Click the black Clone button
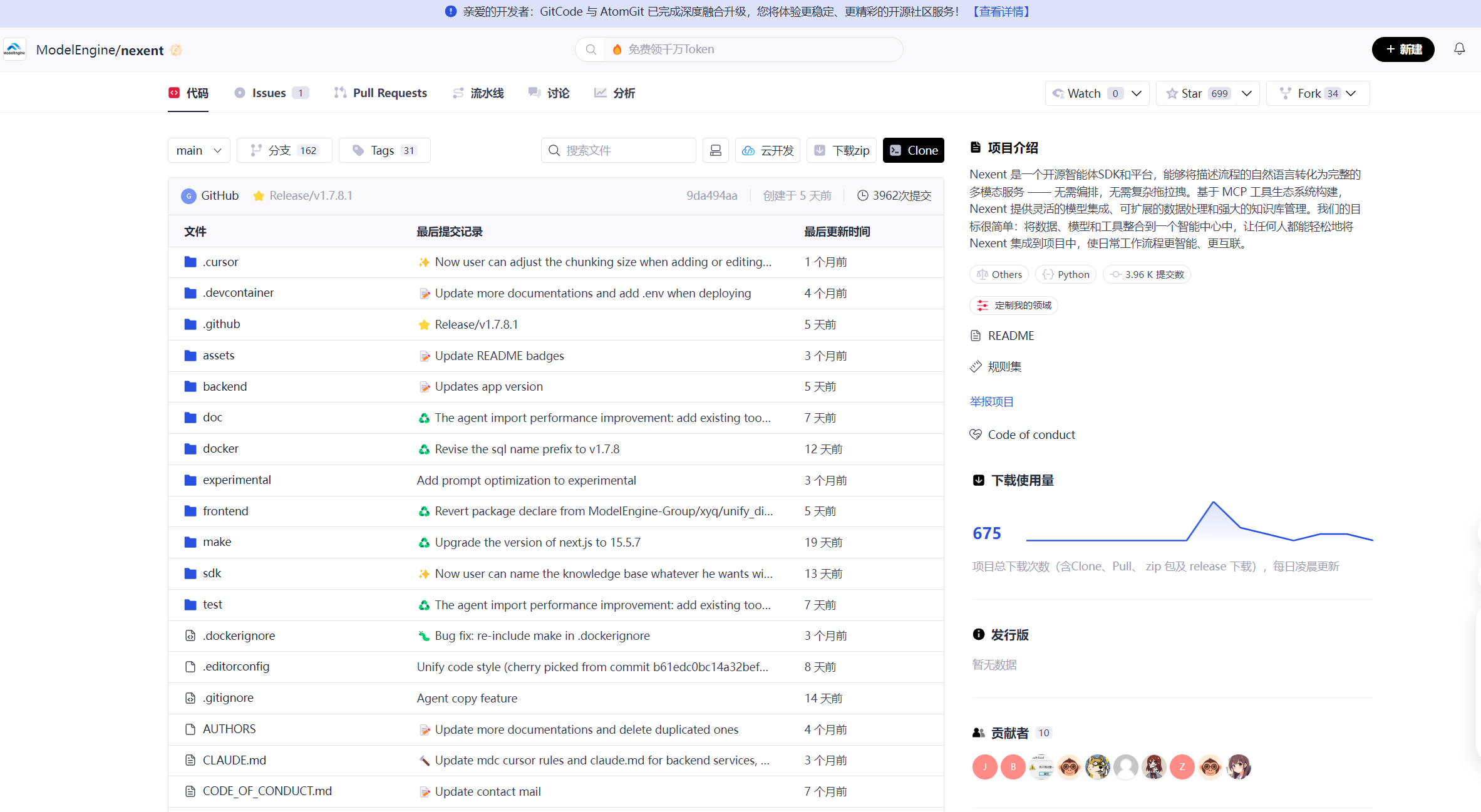 (x=913, y=150)
